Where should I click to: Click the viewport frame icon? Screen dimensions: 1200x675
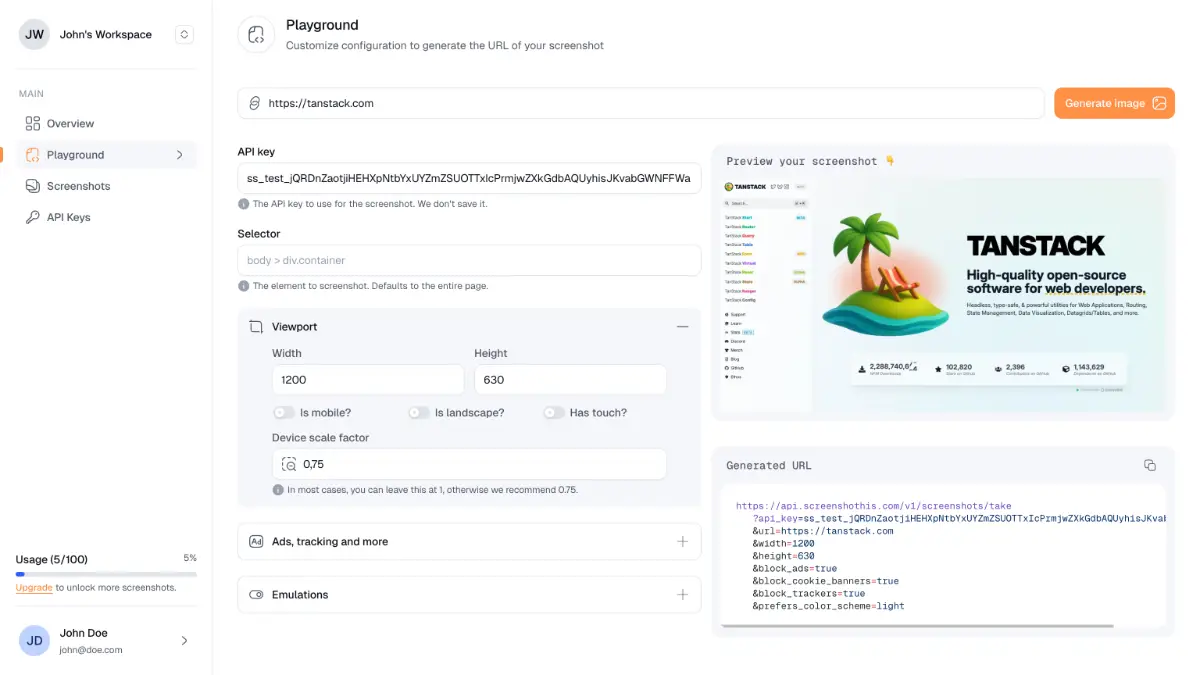(x=256, y=327)
